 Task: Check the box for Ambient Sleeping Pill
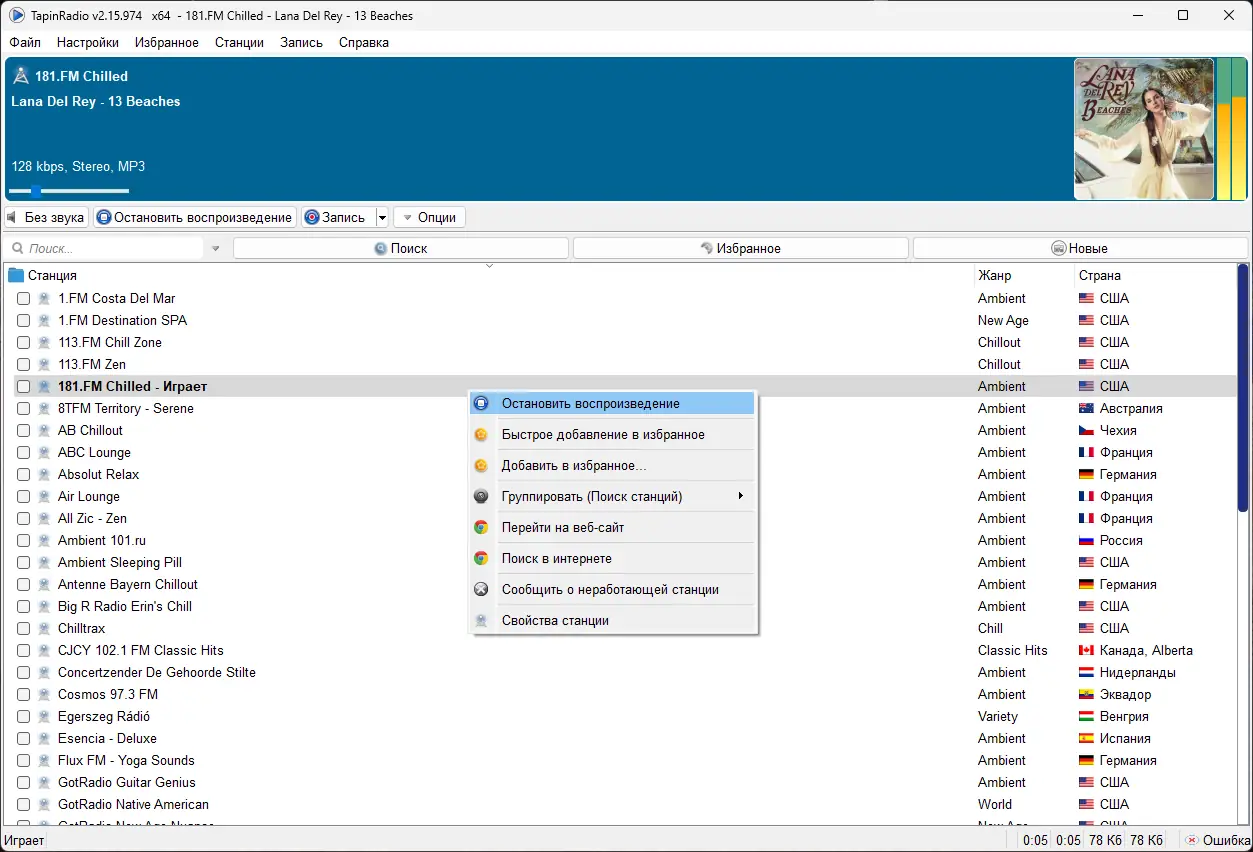click(23, 562)
